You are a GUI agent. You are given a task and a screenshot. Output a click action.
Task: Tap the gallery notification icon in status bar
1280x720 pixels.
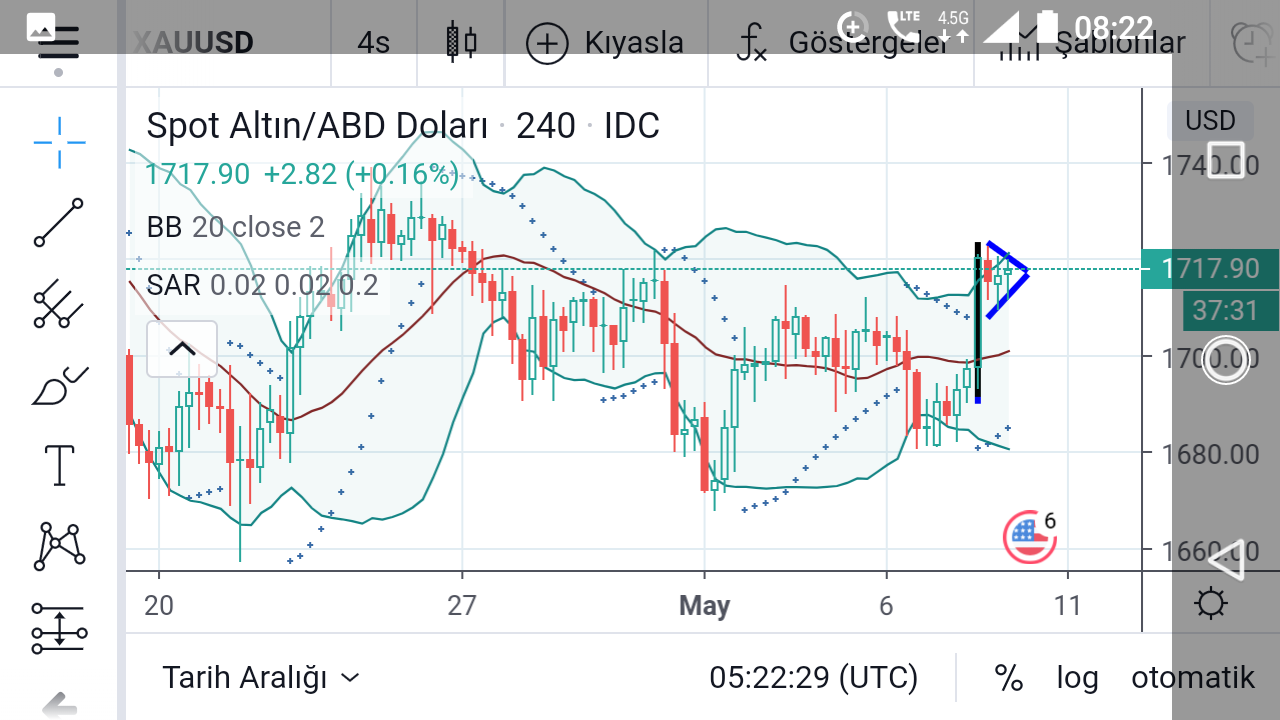coord(42,28)
